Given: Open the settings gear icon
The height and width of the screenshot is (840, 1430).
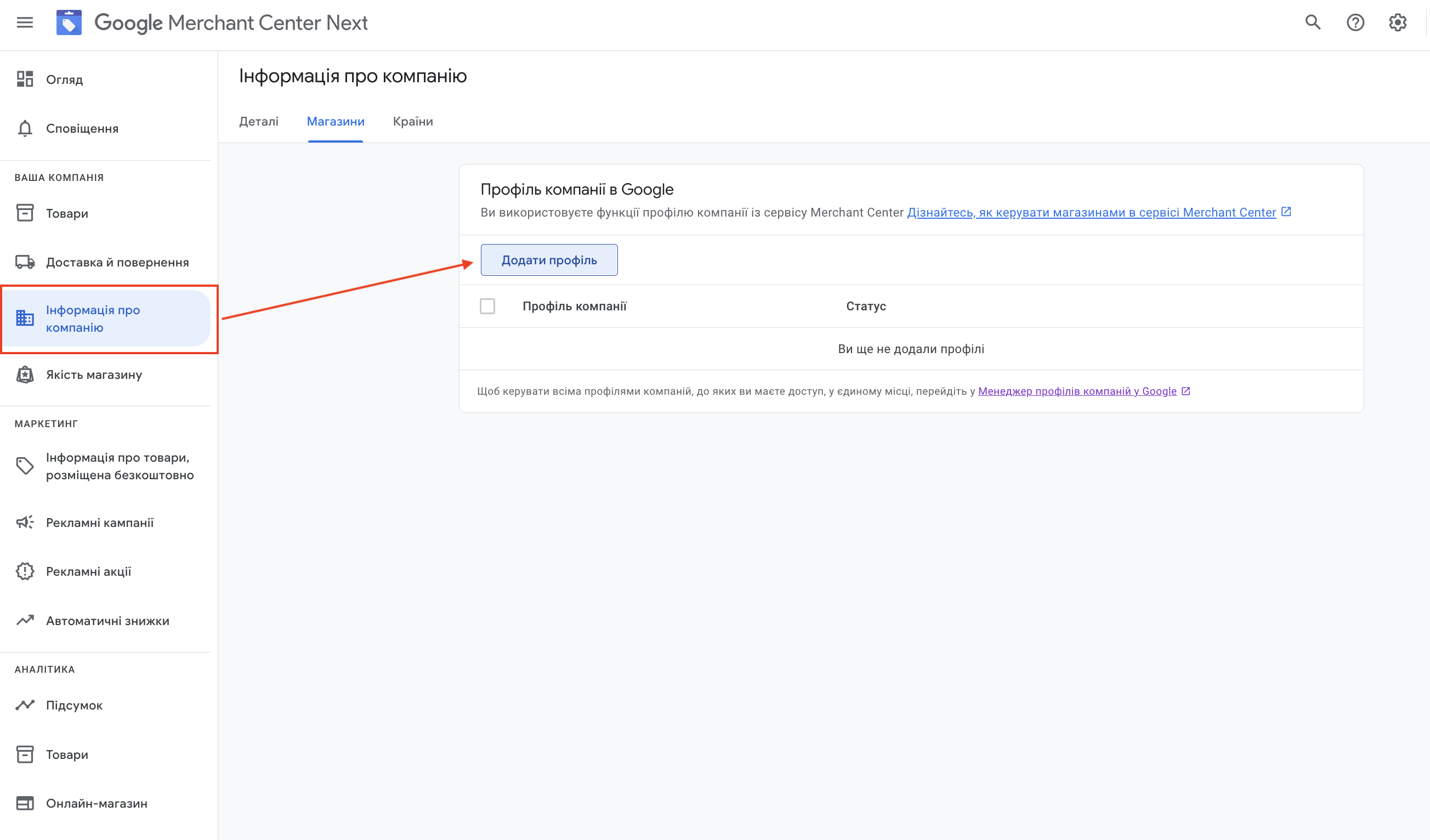Looking at the screenshot, I should (x=1398, y=22).
